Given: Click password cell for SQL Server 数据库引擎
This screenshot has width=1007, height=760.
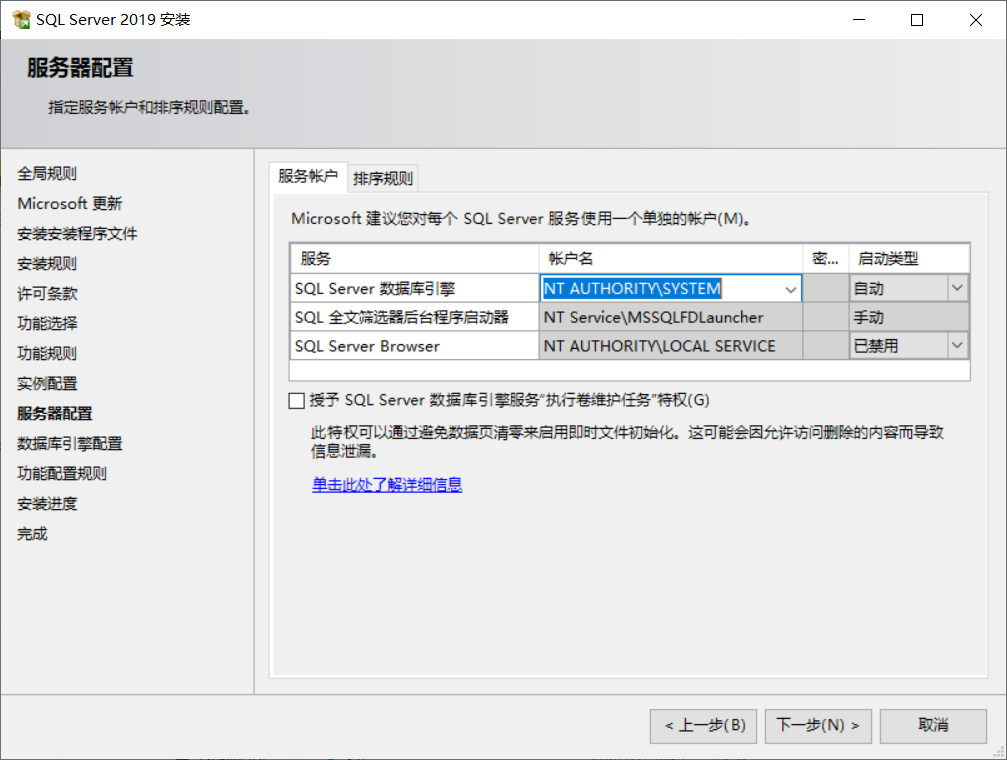Looking at the screenshot, I should point(826,289).
